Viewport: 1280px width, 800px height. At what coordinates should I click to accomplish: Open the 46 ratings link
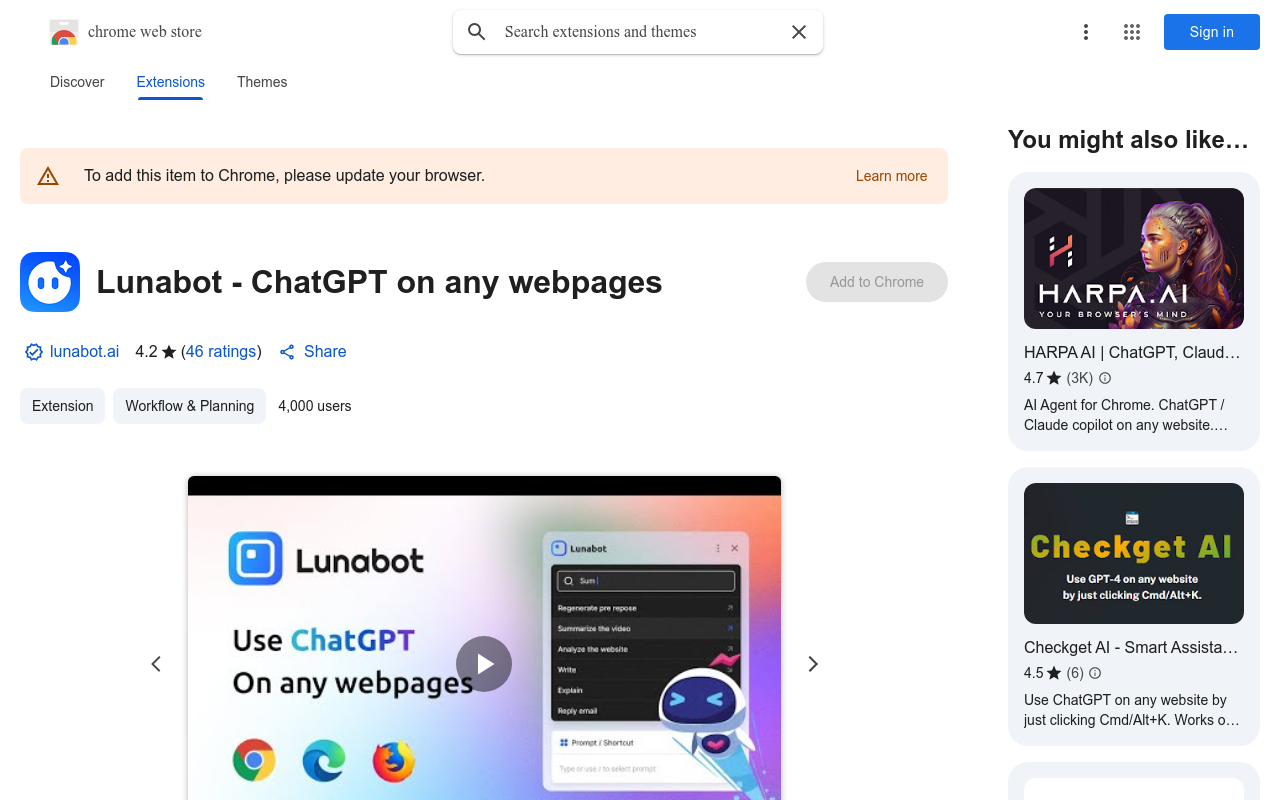click(x=221, y=352)
